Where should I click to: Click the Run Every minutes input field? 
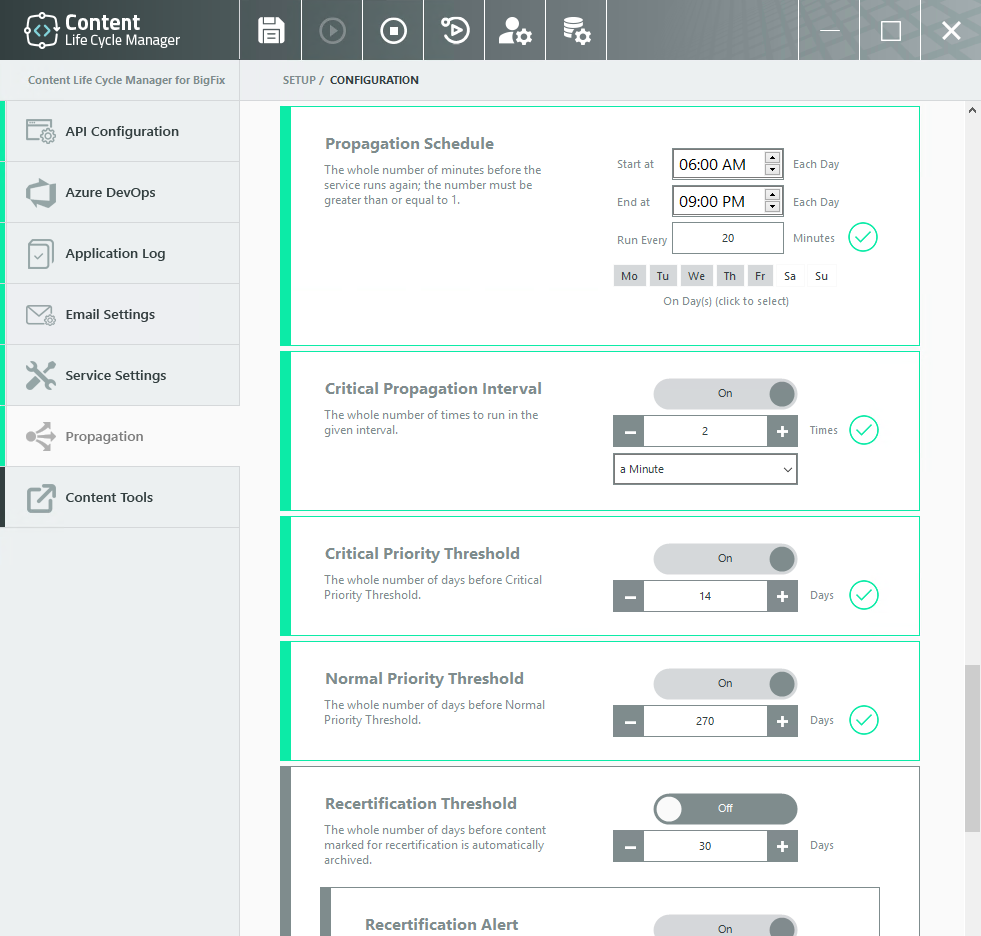[x=728, y=238]
